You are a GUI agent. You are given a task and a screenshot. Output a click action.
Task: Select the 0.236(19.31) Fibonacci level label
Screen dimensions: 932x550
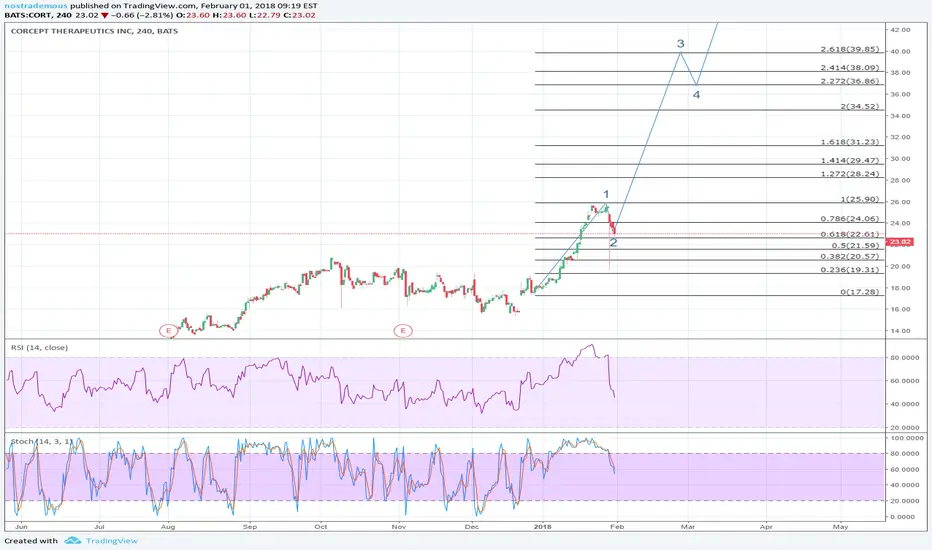pos(849,270)
